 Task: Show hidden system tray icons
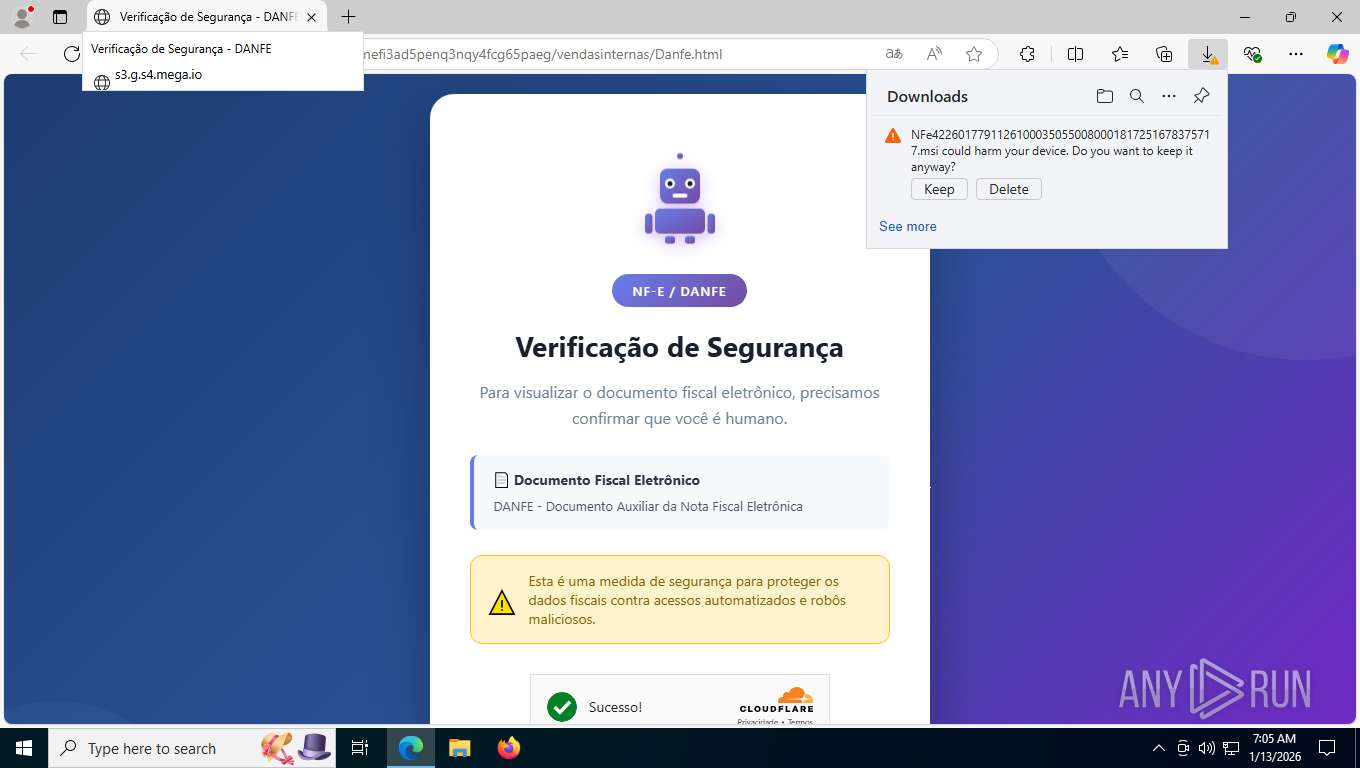(x=1159, y=748)
